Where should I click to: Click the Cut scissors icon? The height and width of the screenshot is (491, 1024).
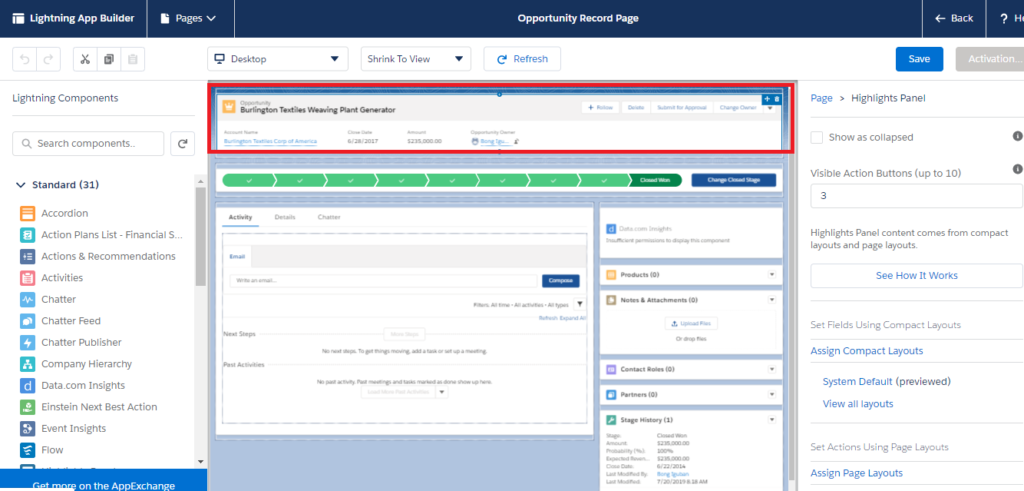tap(86, 59)
